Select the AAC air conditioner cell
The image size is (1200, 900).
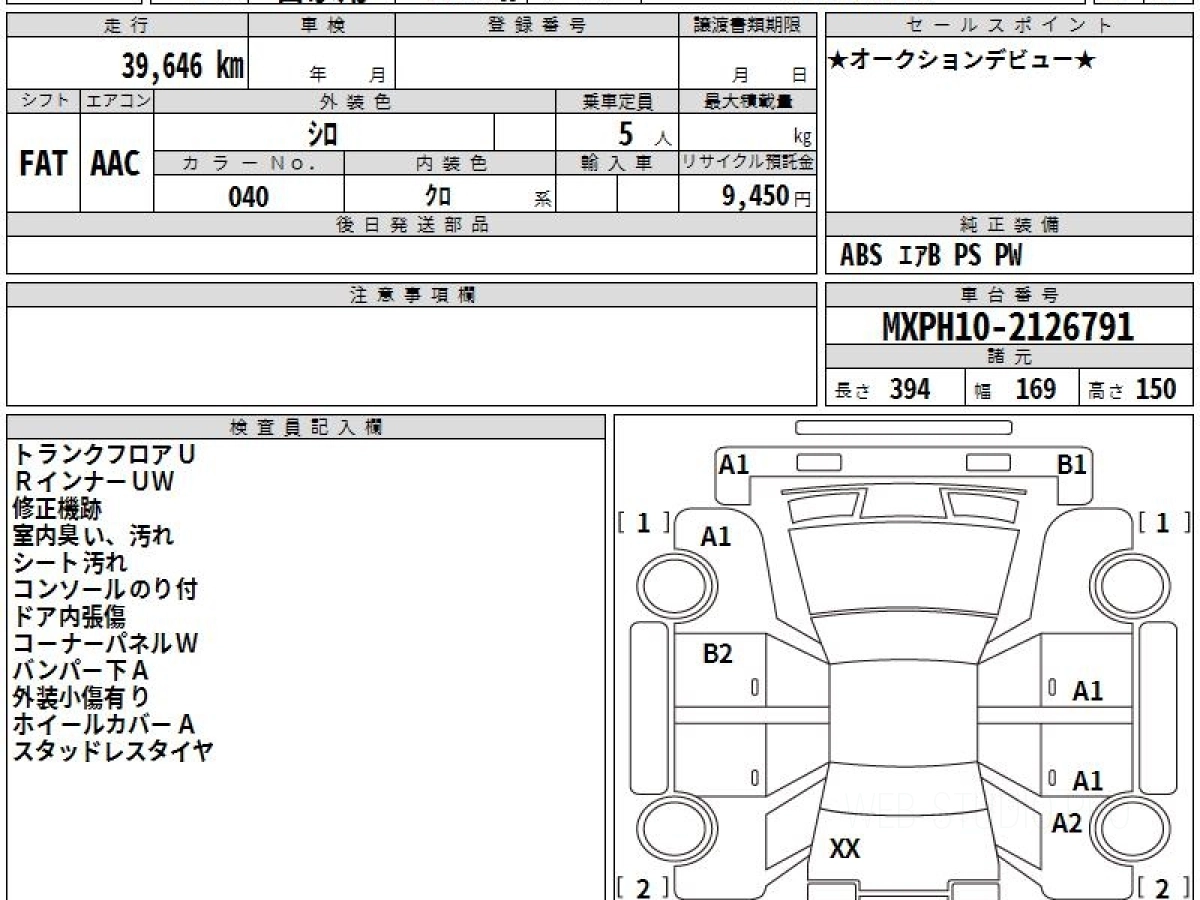coord(116,163)
